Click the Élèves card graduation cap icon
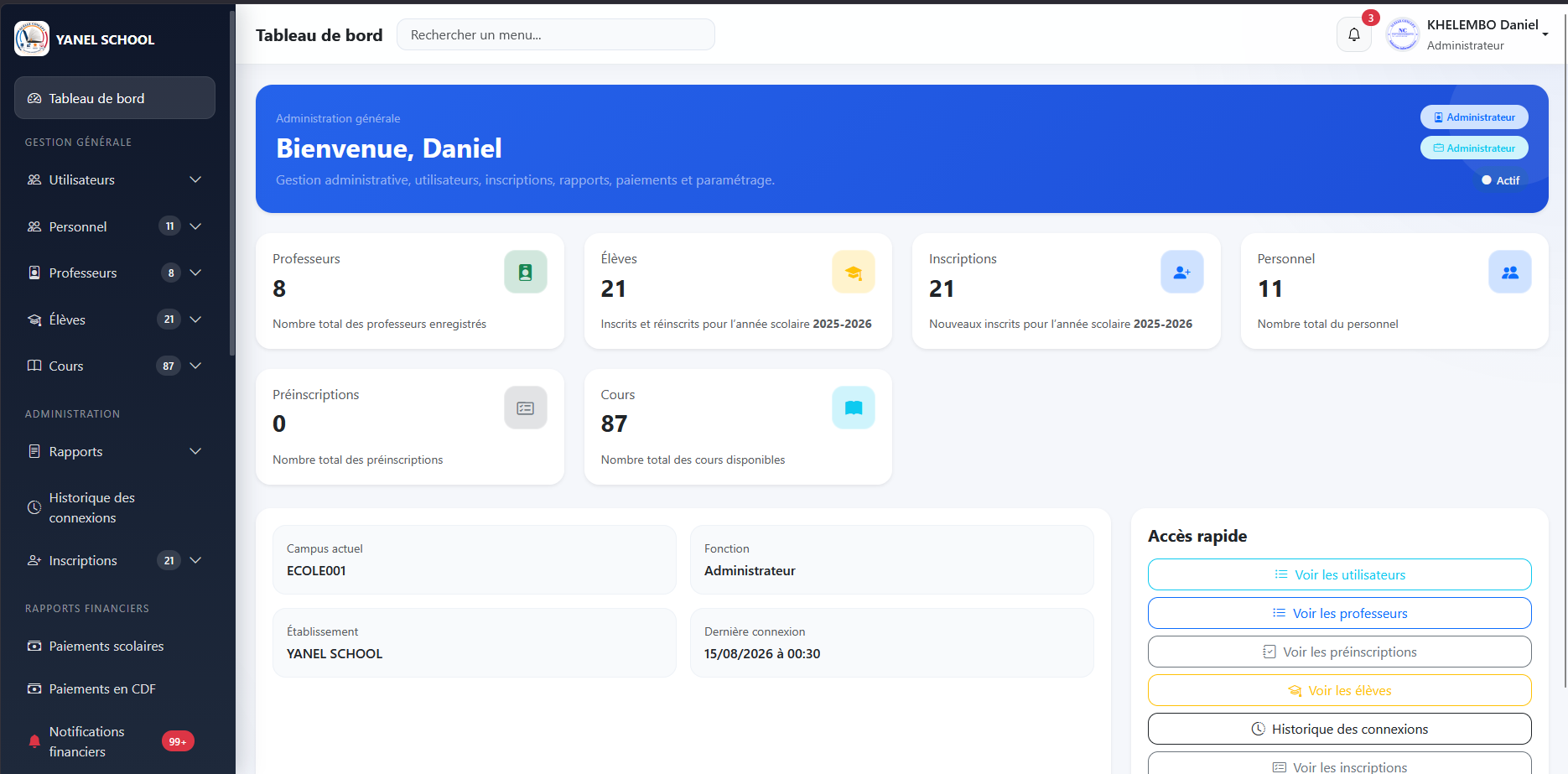 click(x=854, y=272)
